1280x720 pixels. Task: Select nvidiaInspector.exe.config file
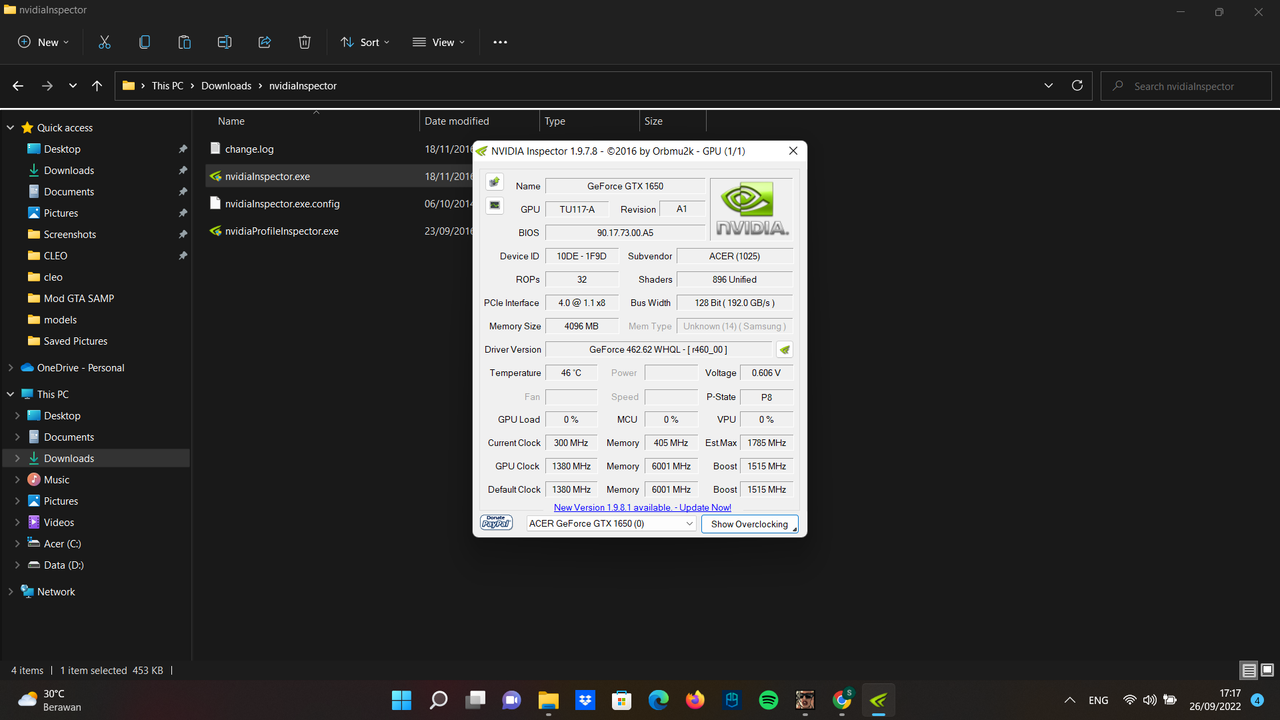[x=282, y=204]
